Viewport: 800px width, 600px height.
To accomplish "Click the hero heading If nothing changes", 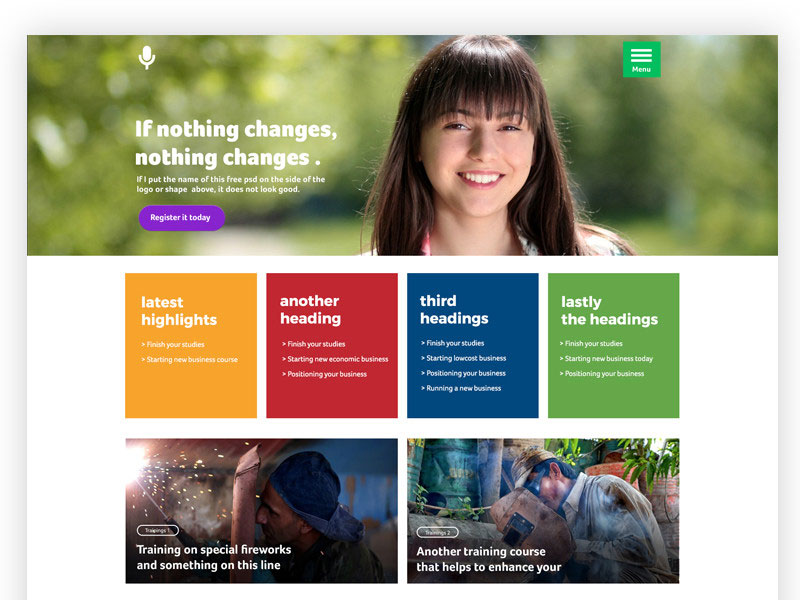I will [236, 143].
